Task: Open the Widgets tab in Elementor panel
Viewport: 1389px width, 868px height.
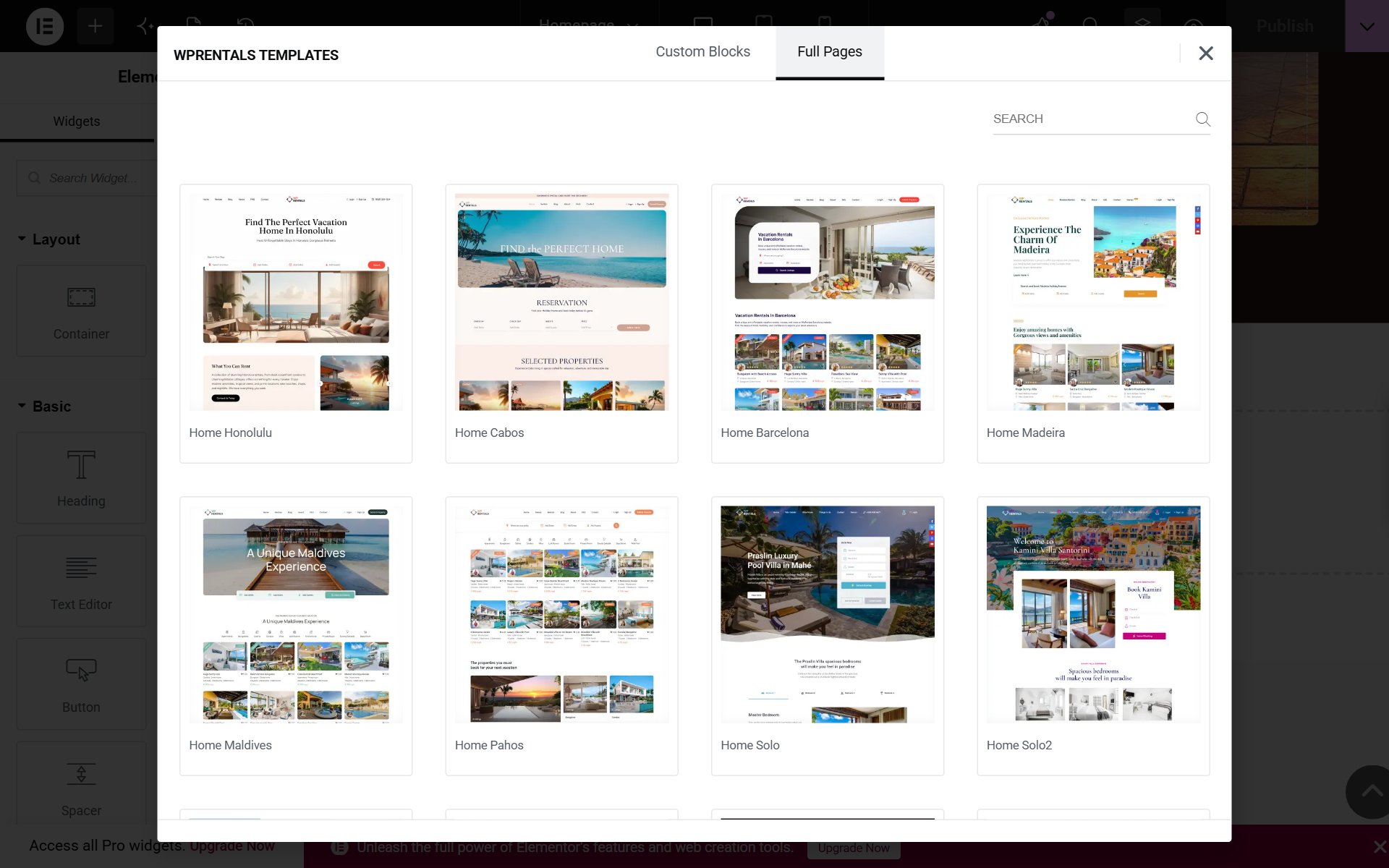Action: click(77, 122)
